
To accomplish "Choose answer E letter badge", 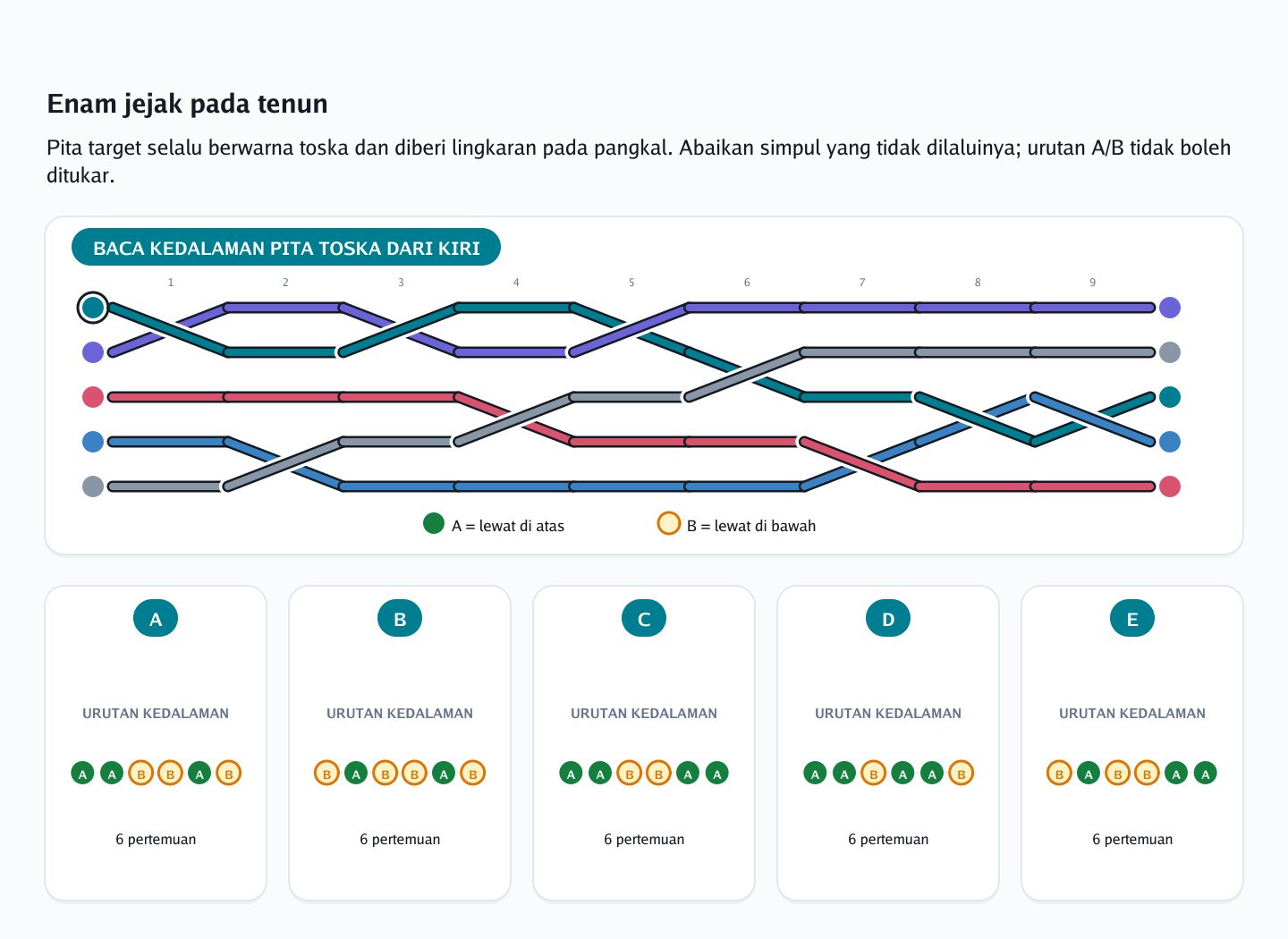I will [x=1132, y=618].
